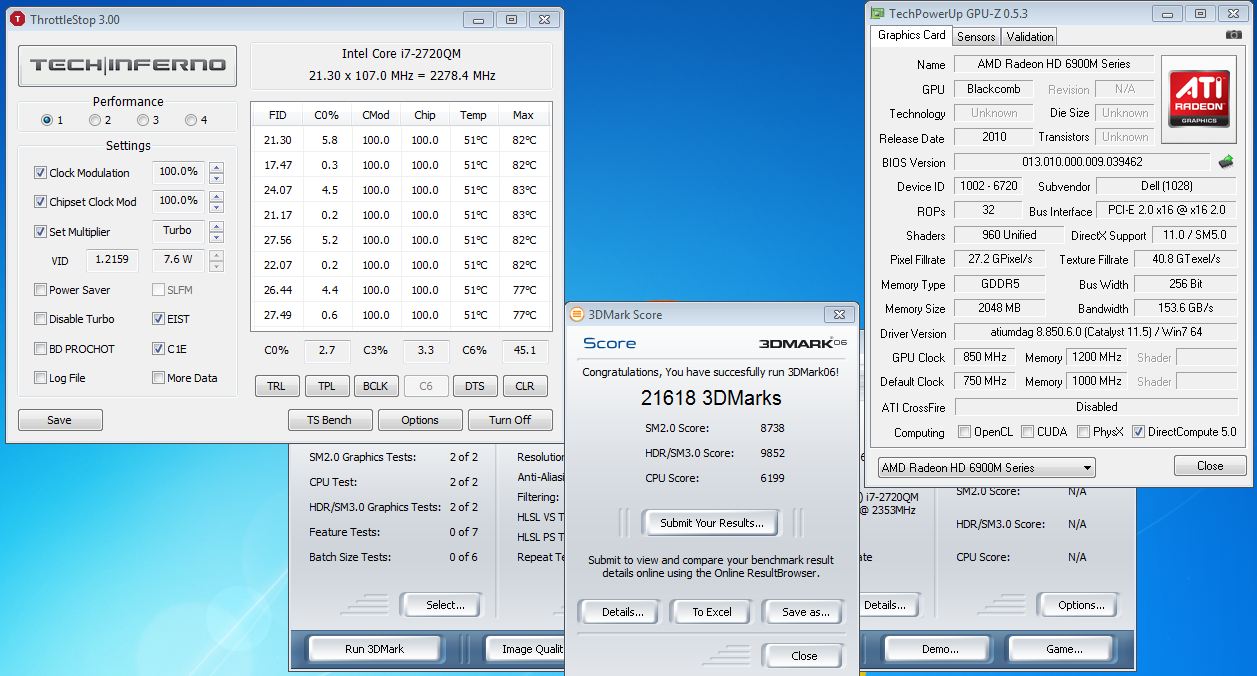The width and height of the screenshot is (1257, 676).
Task: Click the GPU-Z camera screenshot icon
Action: (1233, 36)
